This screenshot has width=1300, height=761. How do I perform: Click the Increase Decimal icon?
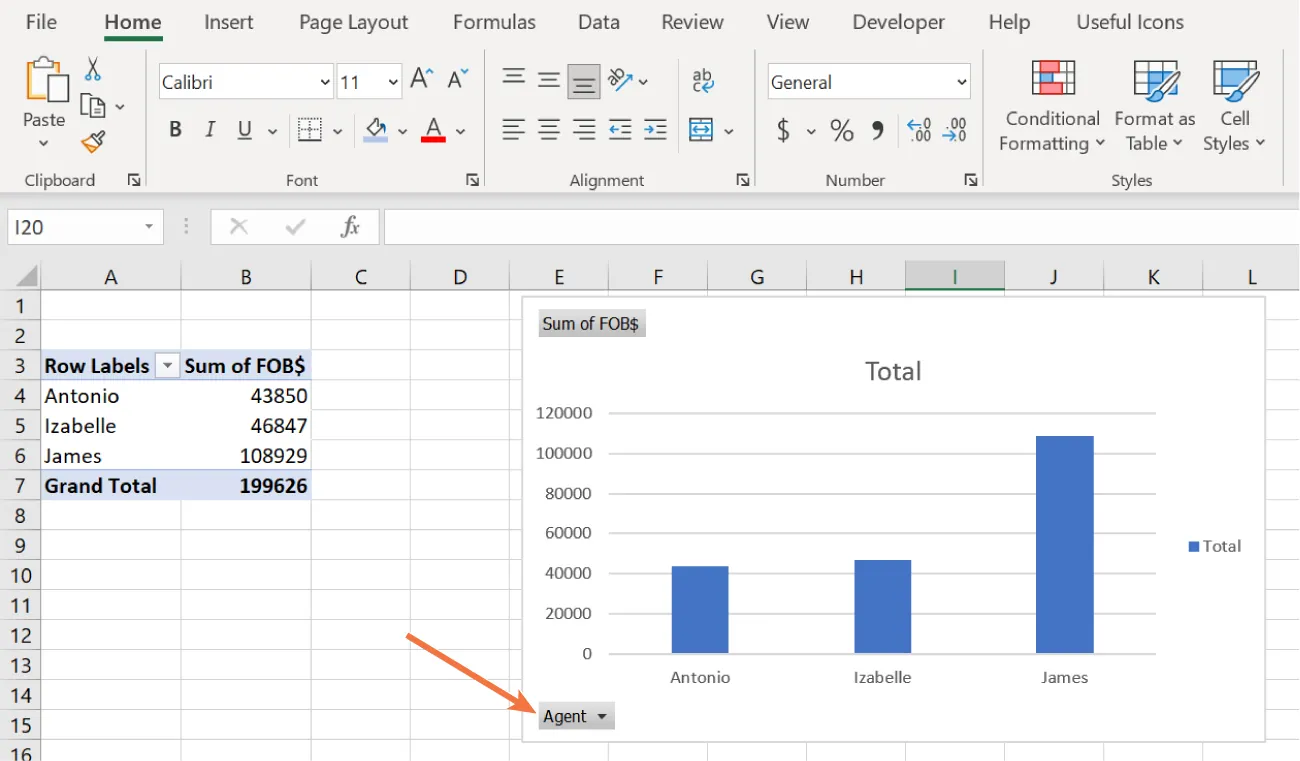[x=920, y=130]
